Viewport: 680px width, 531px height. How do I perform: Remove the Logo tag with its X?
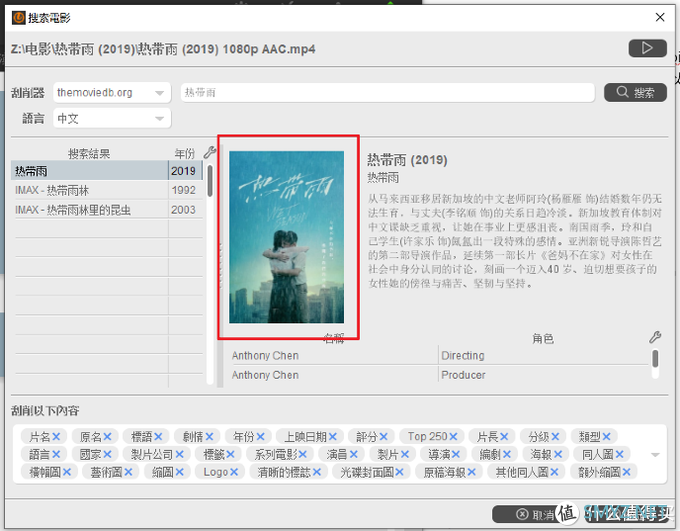coord(234,472)
